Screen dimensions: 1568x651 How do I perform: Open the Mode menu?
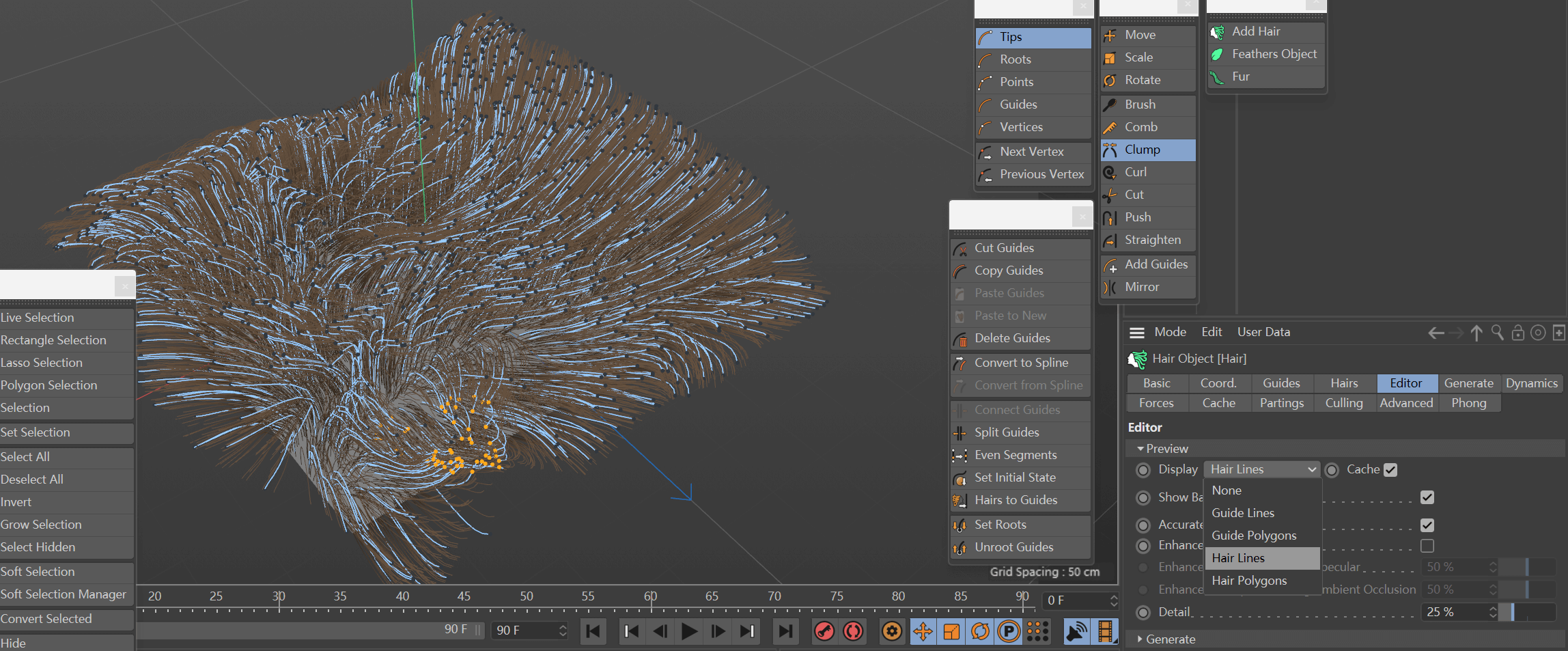1170,332
